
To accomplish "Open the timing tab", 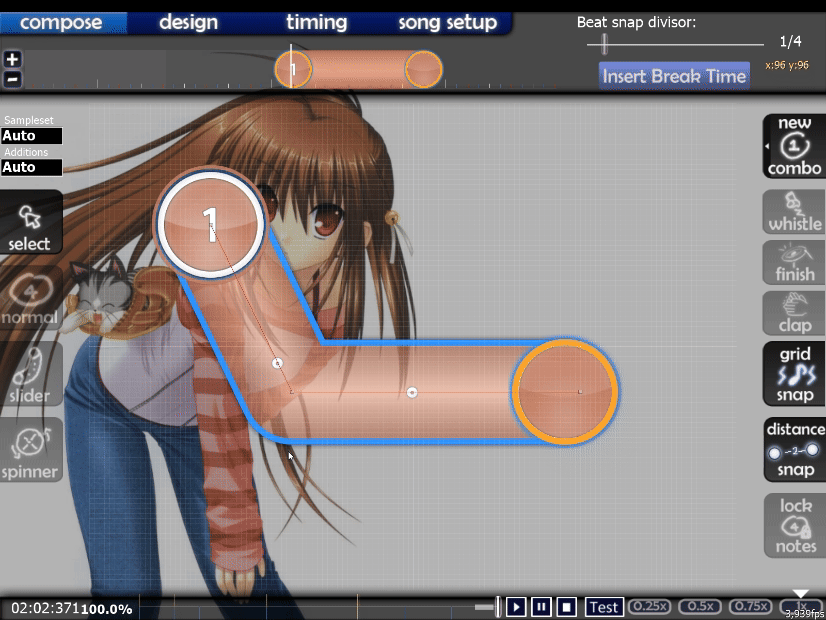I will pyautogui.click(x=316, y=22).
